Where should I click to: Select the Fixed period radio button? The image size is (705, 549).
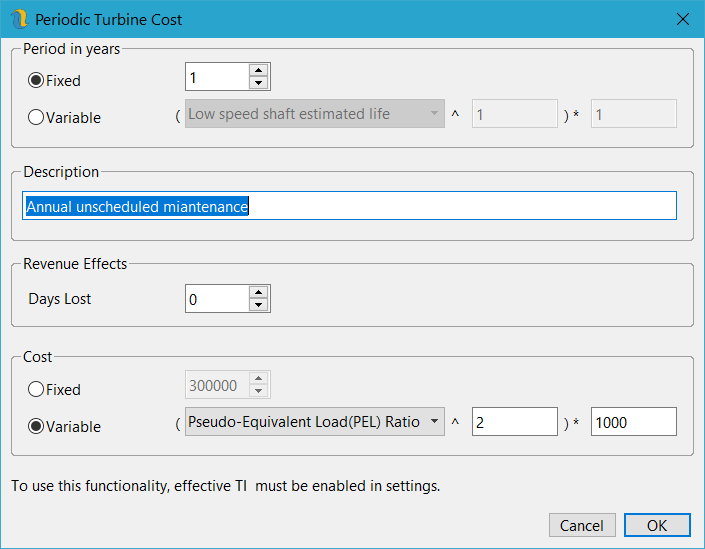click(x=37, y=80)
